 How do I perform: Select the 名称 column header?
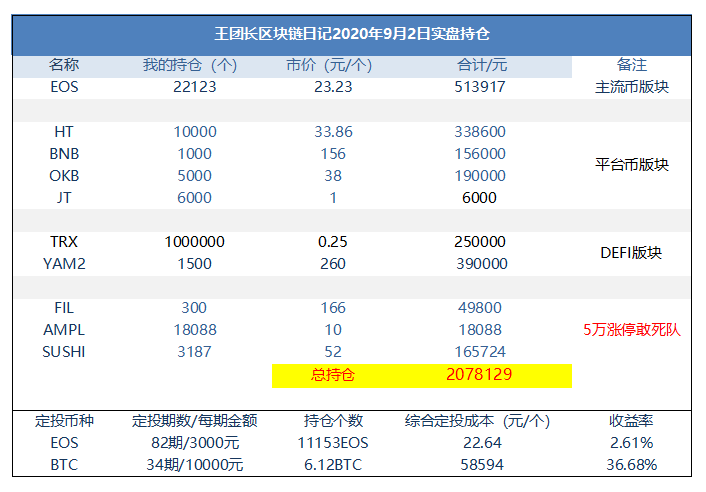(x=64, y=65)
